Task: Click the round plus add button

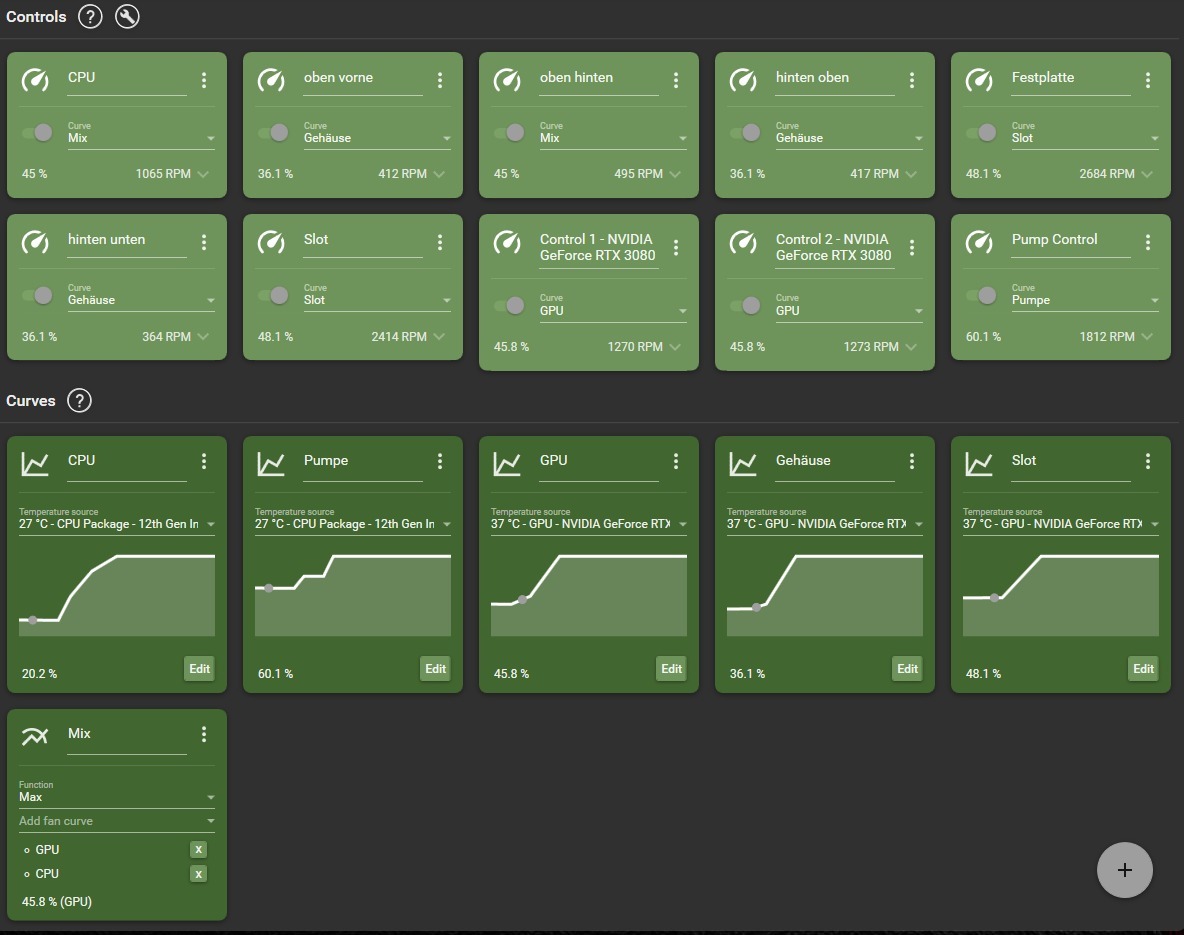Action: pyautogui.click(x=1124, y=870)
